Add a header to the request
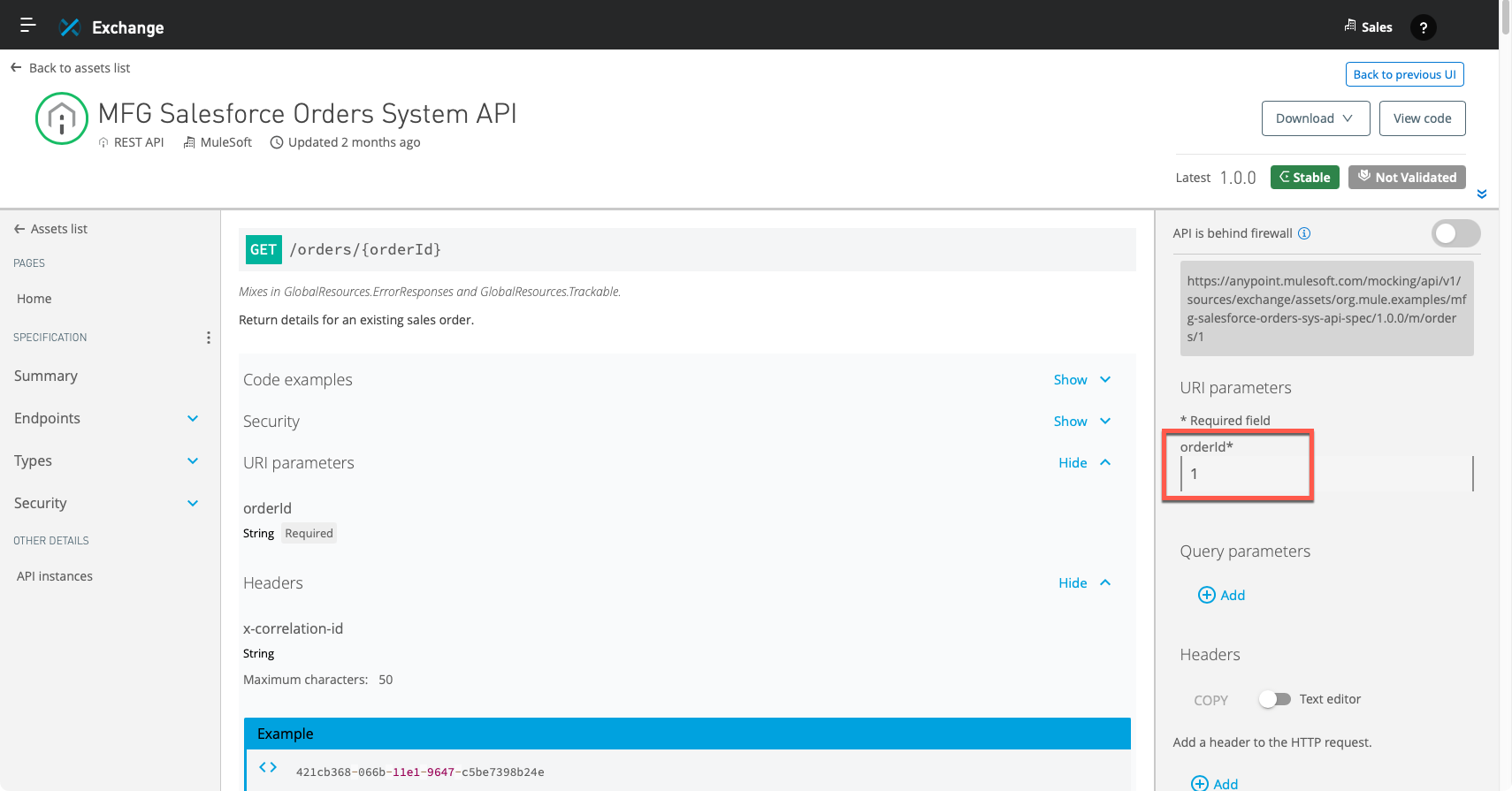Screen dimensions: 1512x791 (x=1214, y=783)
